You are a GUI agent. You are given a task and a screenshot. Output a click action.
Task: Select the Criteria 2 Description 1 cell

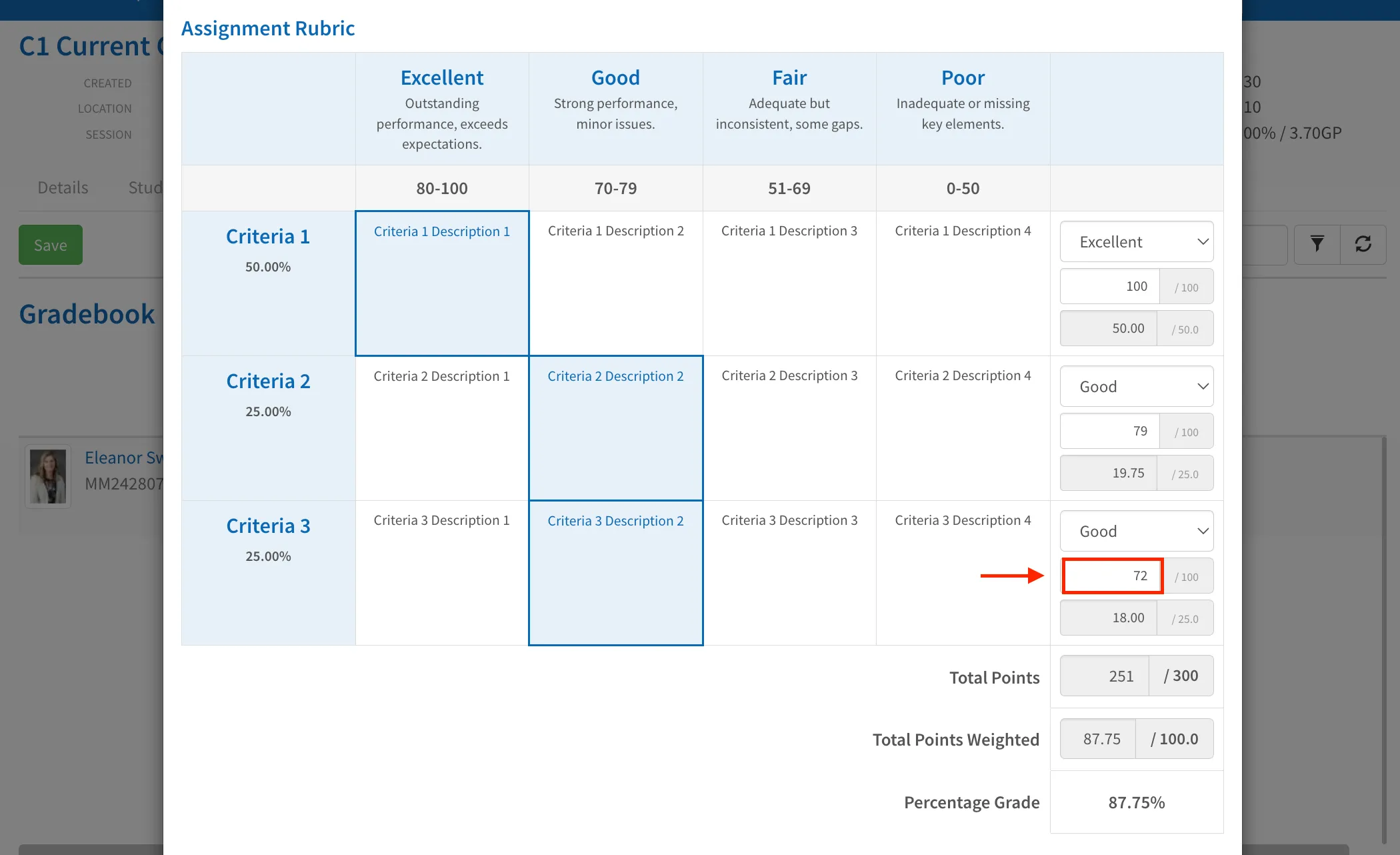tap(442, 428)
